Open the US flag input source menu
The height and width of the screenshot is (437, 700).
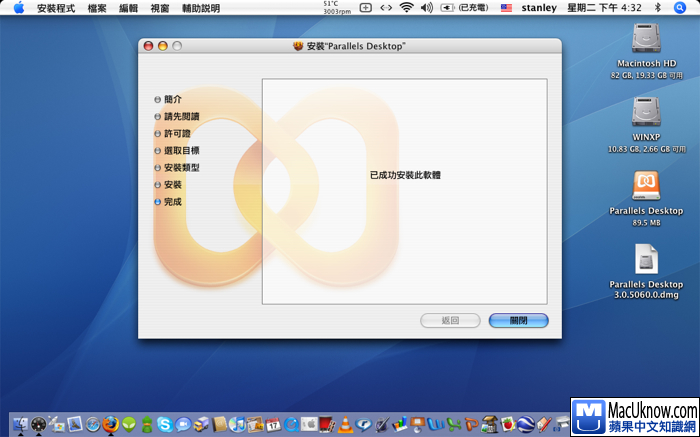[506, 7]
